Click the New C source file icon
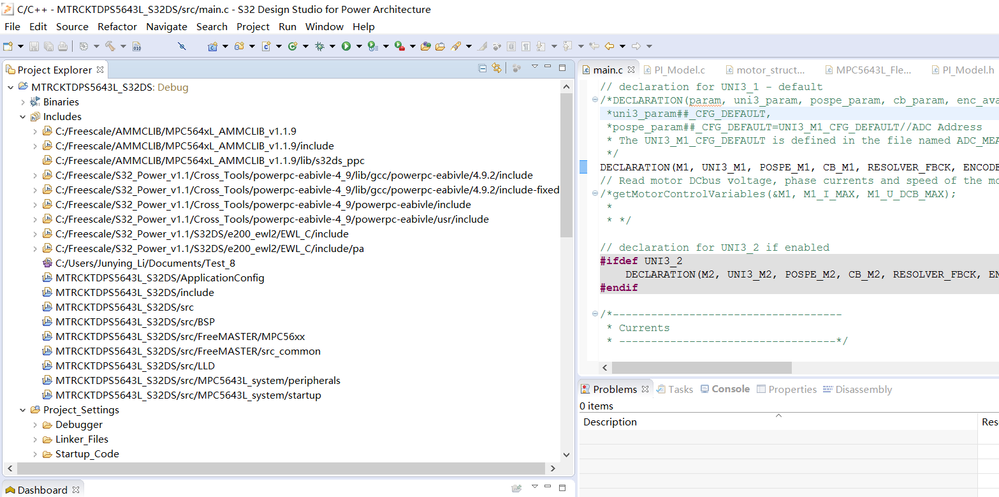Image resolution: width=999 pixels, height=497 pixels. pyautogui.click(x=266, y=46)
